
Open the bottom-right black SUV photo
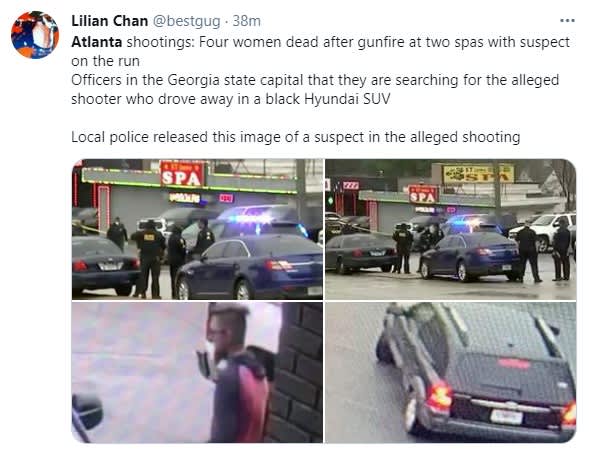pyautogui.click(x=450, y=373)
